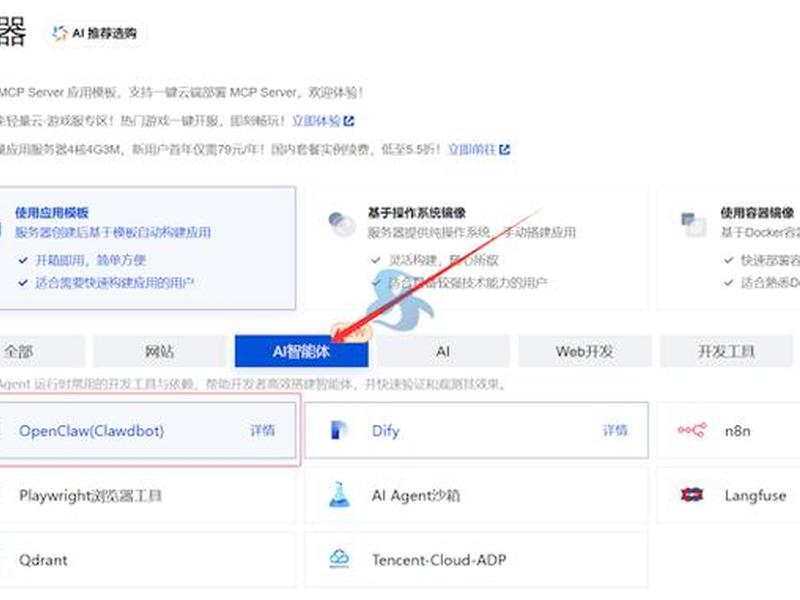Click the AI Agent沙箱 flask icon
This screenshot has width=800, height=600.
coord(339,495)
